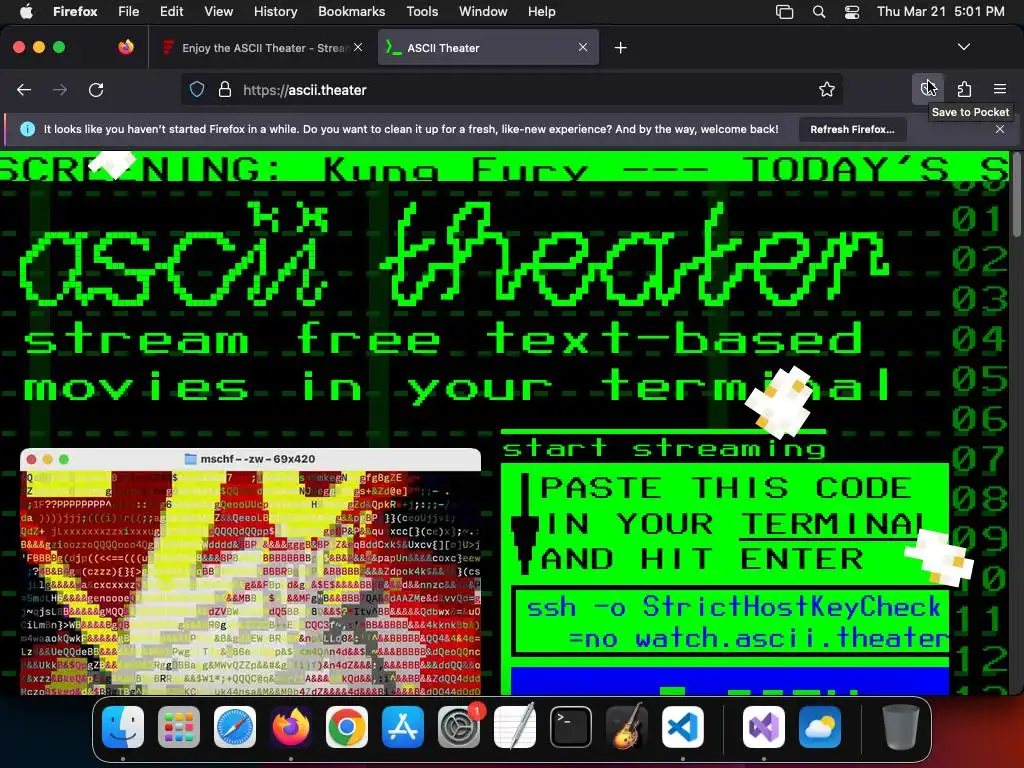Click the site security padlock icon
Image resolution: width=1024 pixels, height=768 pixels.
pos(225,89)
